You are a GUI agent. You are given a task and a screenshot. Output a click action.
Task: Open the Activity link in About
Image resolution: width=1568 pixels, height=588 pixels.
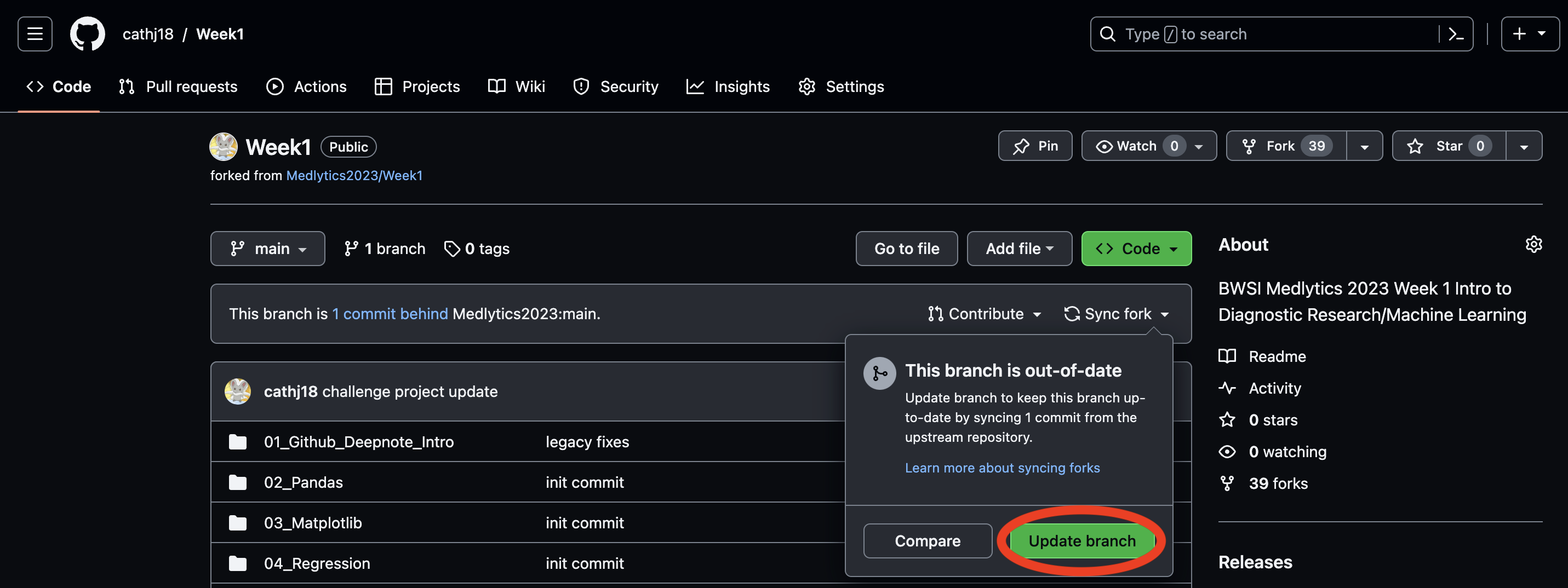tap(1260, 388)
